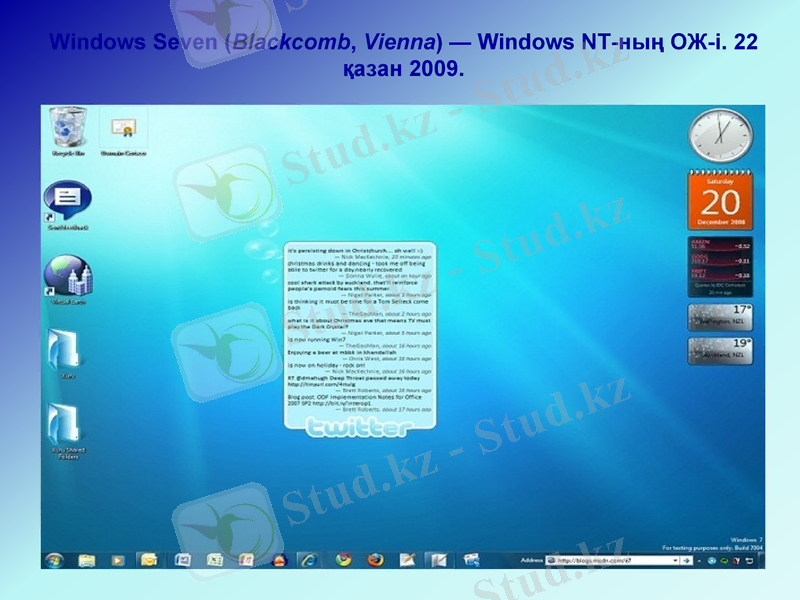Open the Outlook mail taskbar icon

[x=149, y=560]
